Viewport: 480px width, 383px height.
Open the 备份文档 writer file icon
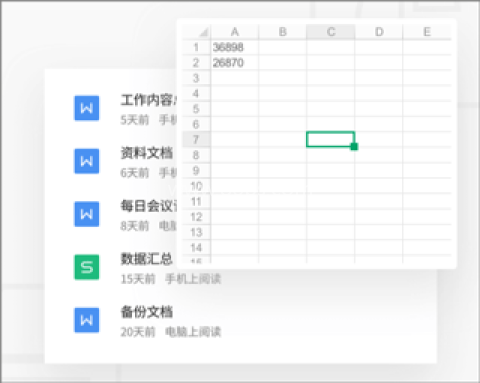pos(86,320)
